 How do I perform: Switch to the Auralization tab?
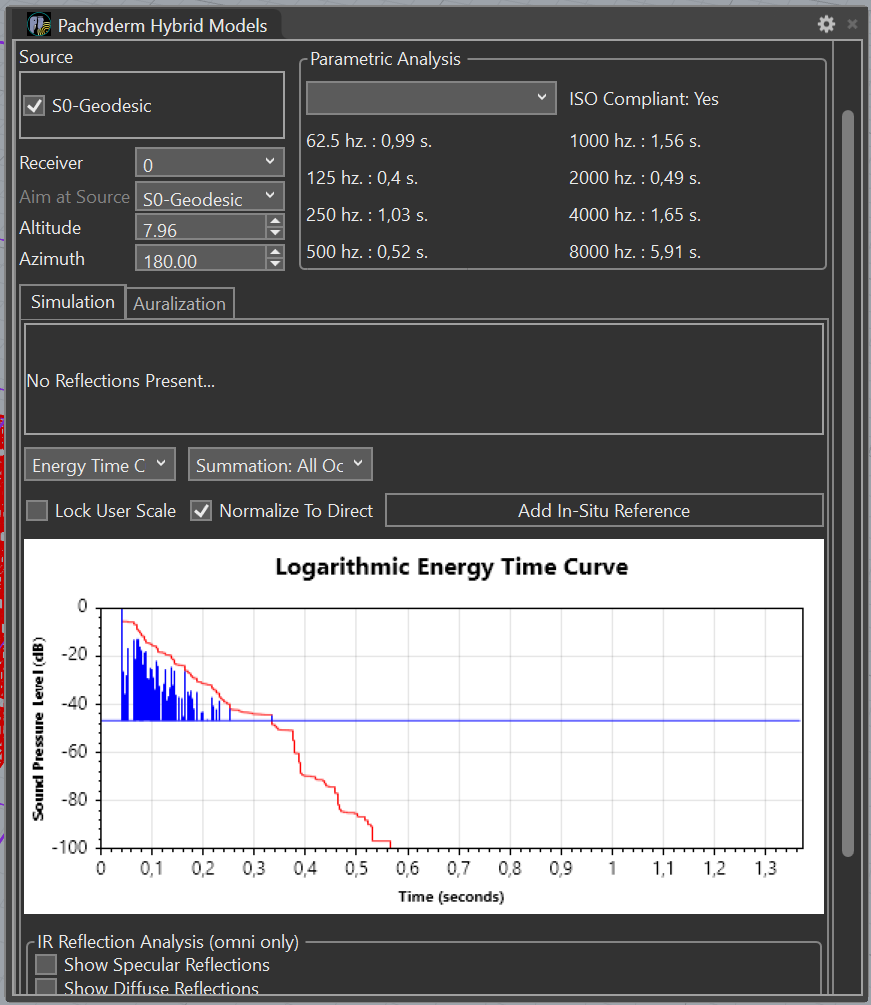pos(180,304)
